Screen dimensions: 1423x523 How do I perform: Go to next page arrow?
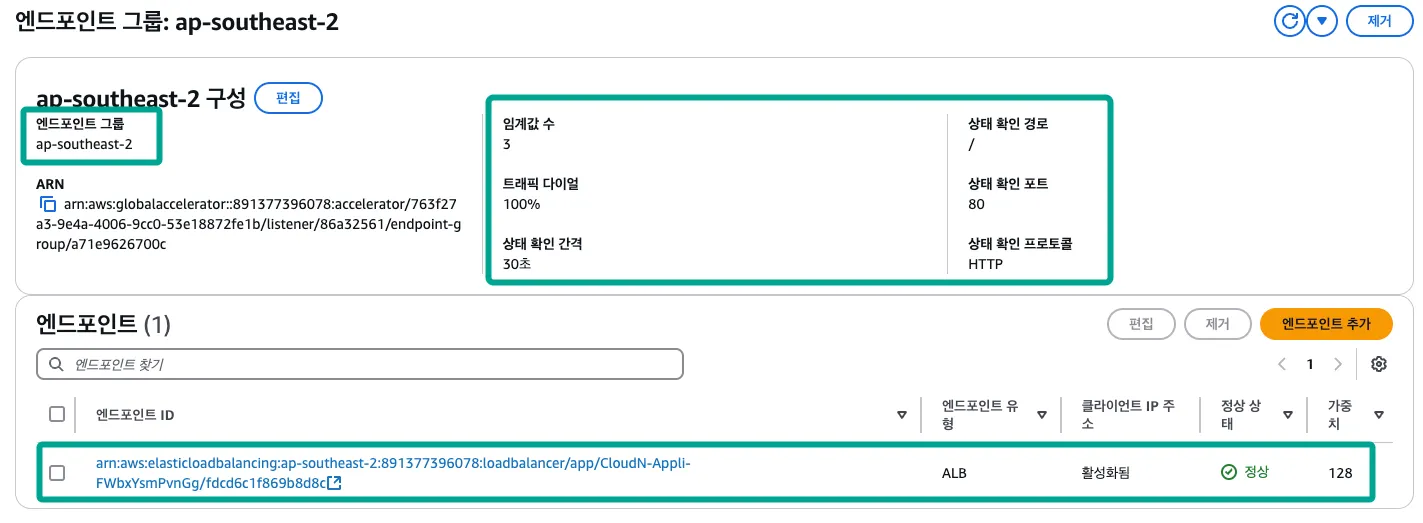pyautogui.click(x=1338, y=364)
